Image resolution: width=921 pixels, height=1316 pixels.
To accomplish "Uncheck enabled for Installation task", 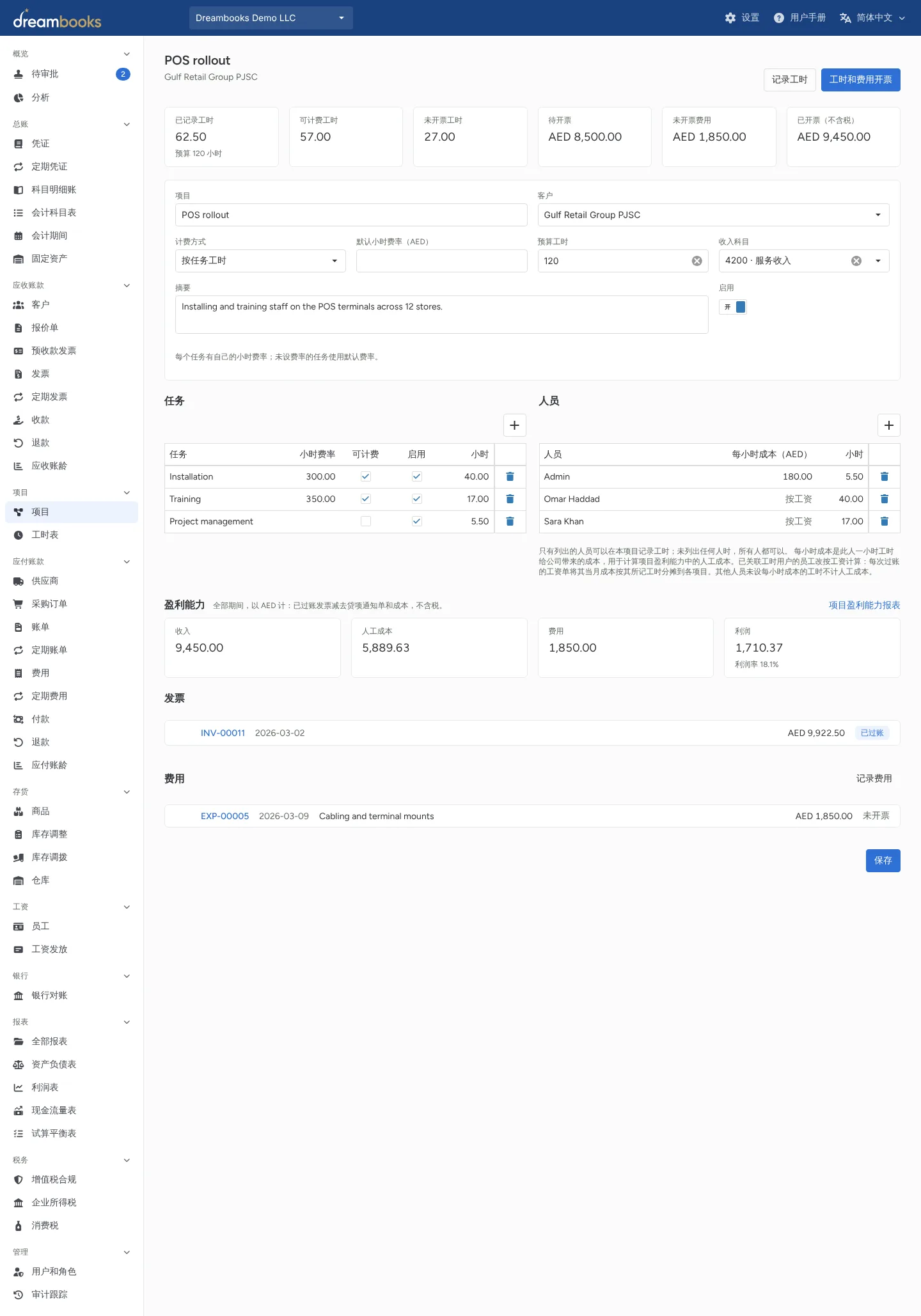I will (416, 476).
